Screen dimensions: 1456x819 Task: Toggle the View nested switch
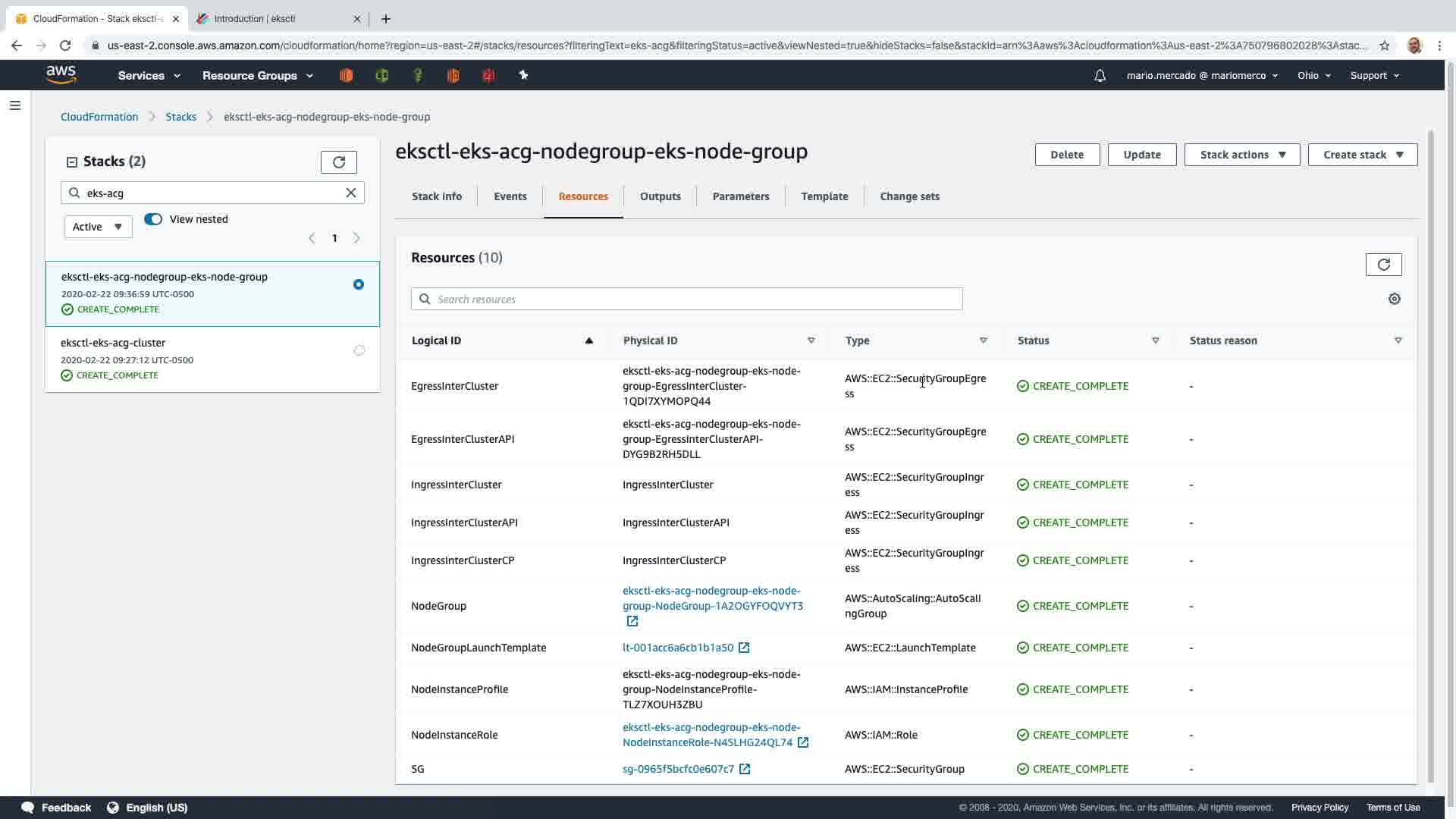click(x=153, y=219)
